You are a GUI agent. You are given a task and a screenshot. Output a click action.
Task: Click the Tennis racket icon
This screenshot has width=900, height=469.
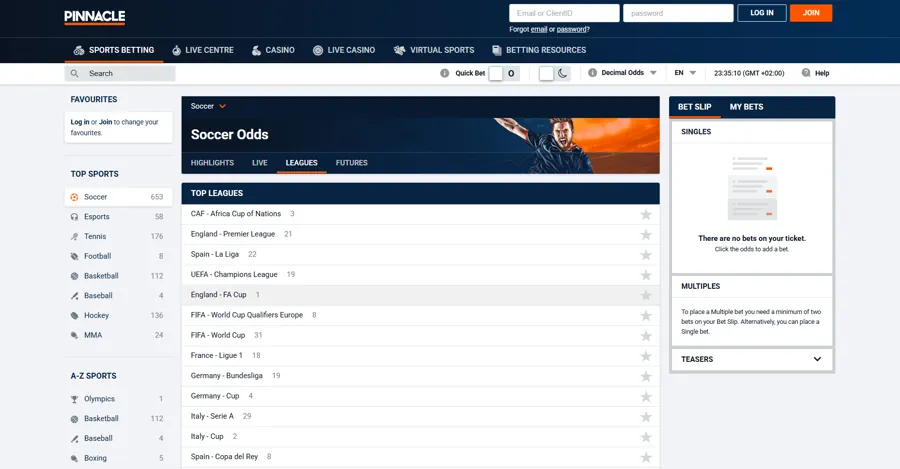[75, 237]
